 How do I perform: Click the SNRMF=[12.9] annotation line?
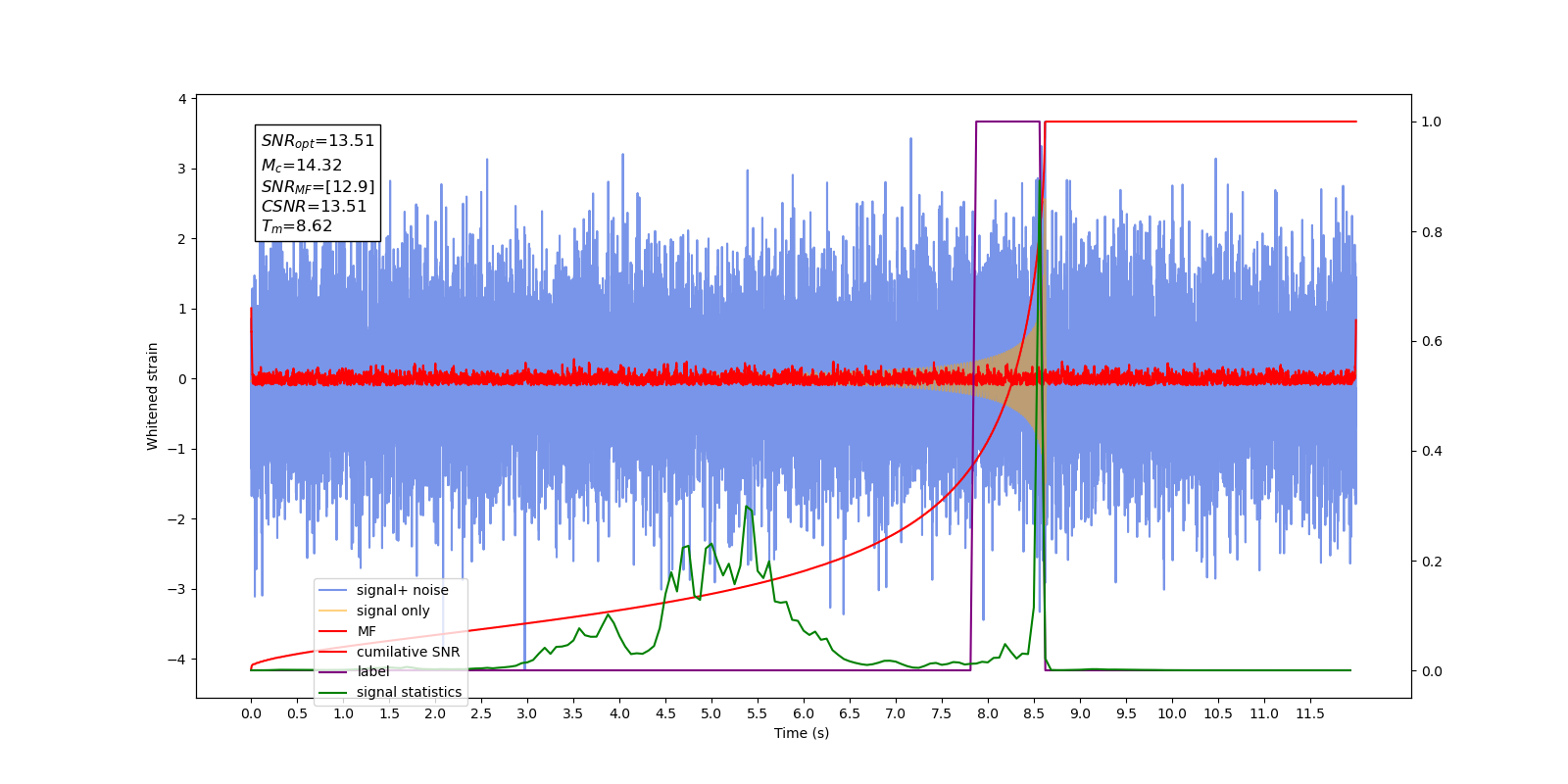click(318, 186)
